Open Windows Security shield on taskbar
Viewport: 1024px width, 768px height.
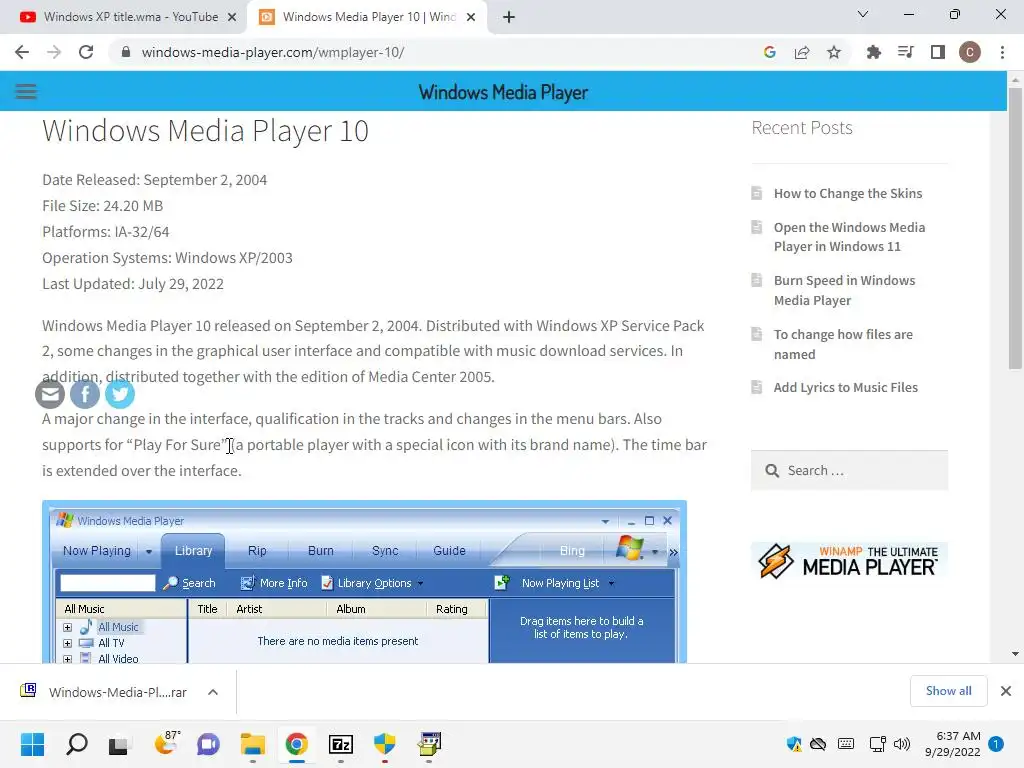click(385, 744)
